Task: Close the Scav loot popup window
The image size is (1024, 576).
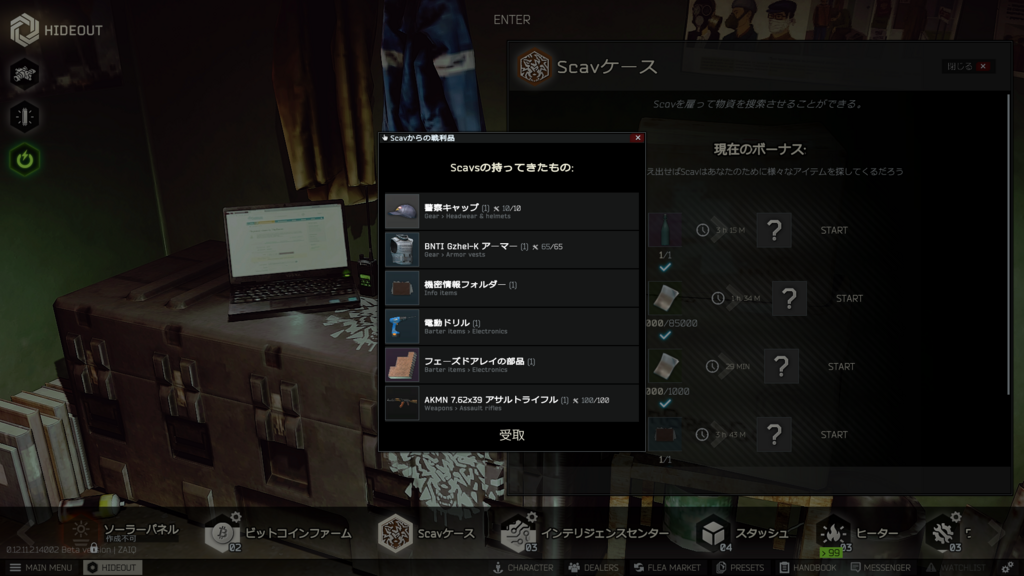Action: 637,138
